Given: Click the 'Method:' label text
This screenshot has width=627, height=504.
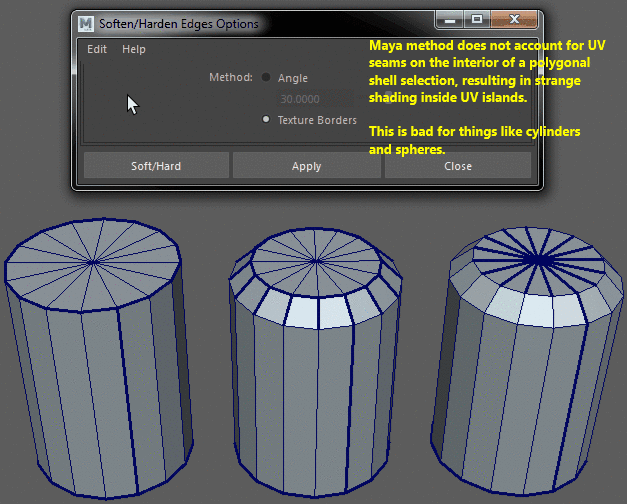Looking at the screenshot, I should pyautogui.click(x=231, y=77).
